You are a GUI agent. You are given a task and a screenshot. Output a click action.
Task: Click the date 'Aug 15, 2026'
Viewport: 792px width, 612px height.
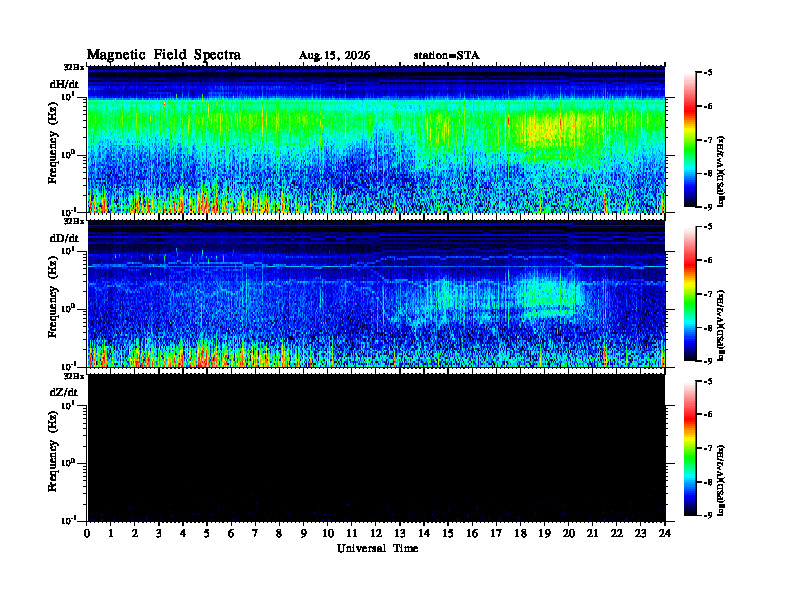point(334,56)
